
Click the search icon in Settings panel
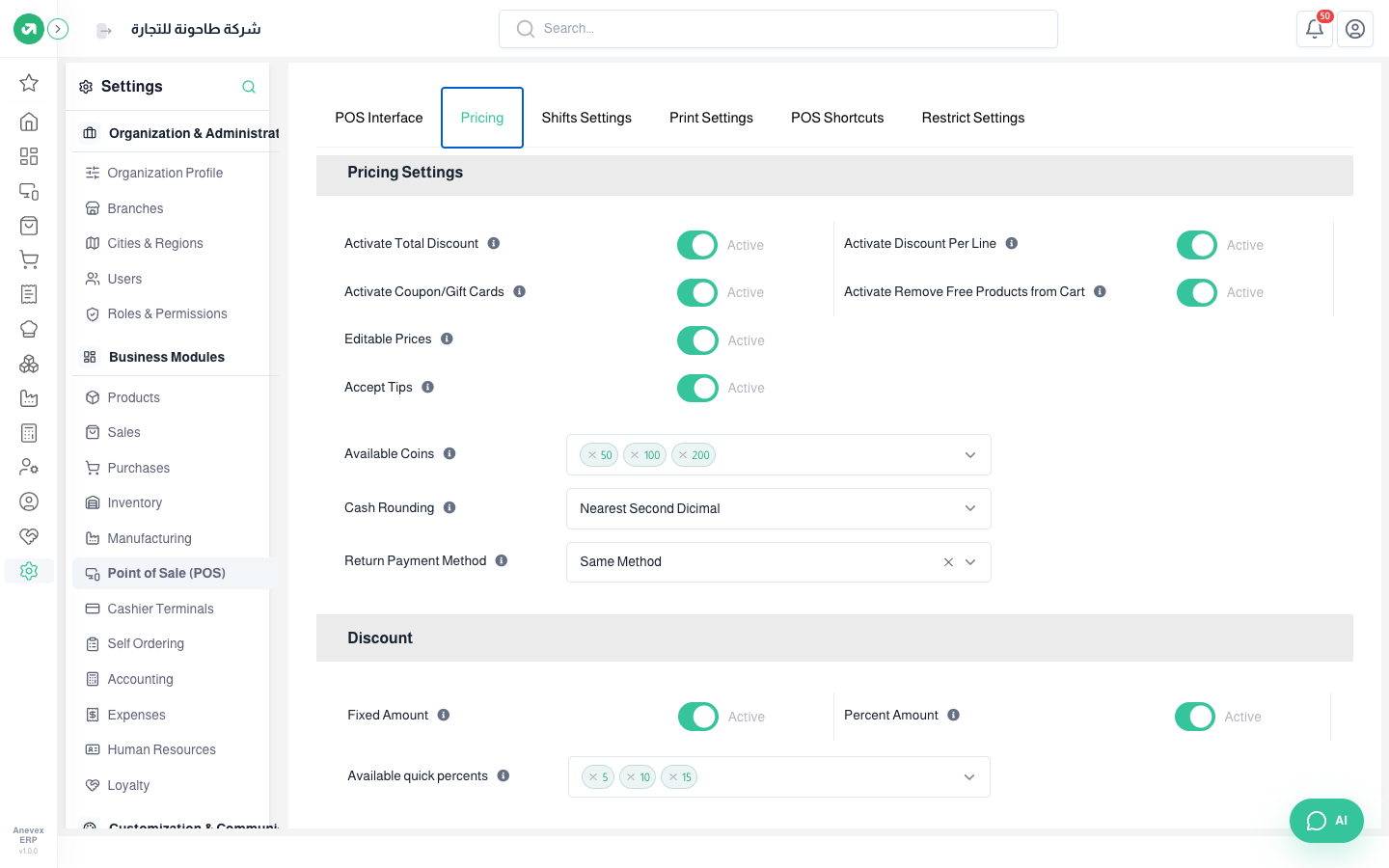click(x=249, y=87)
